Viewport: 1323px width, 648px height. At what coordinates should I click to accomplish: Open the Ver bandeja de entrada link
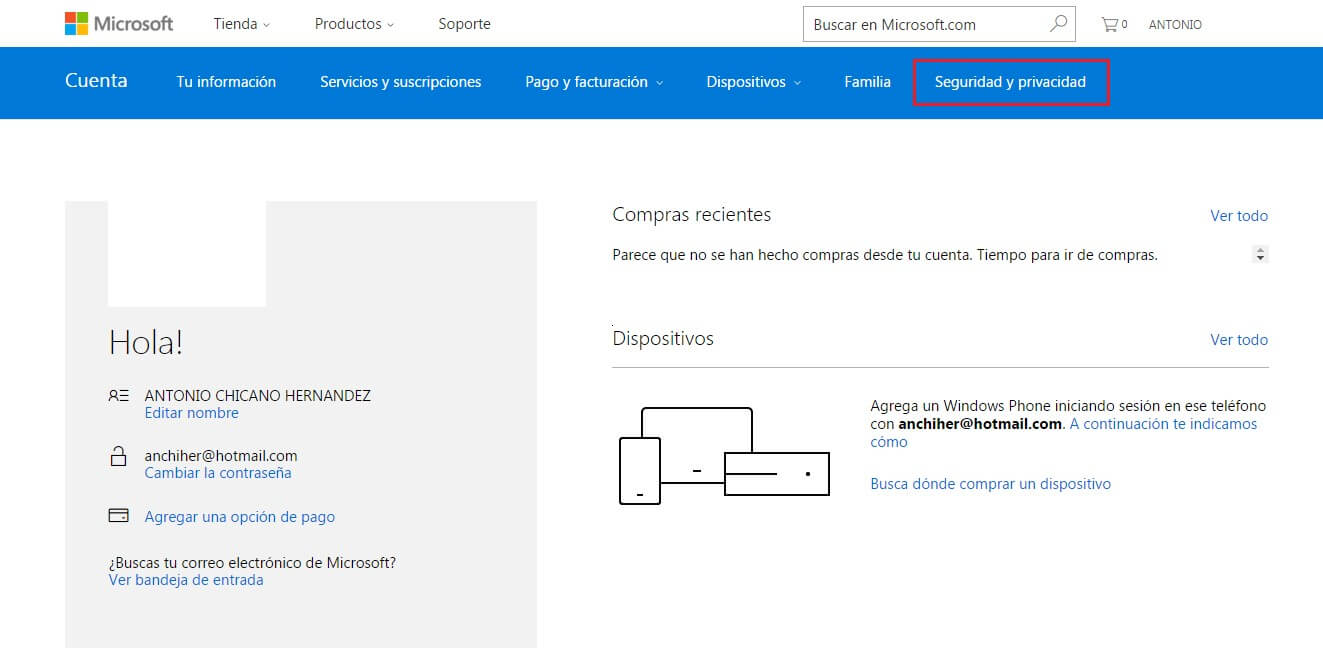tap(186, 580)
